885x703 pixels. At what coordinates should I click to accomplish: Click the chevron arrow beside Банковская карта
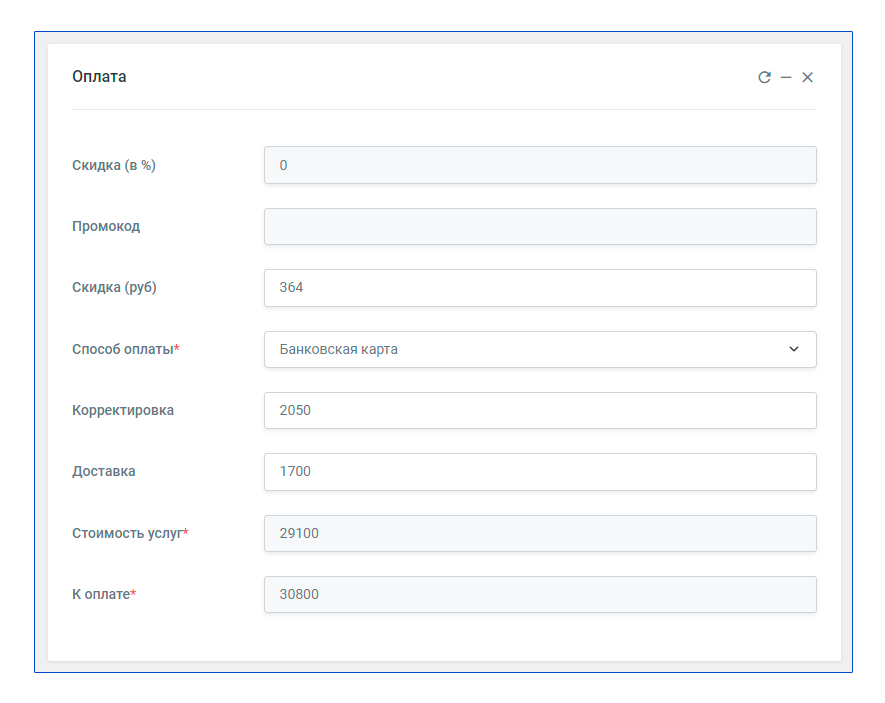[794, 349]
